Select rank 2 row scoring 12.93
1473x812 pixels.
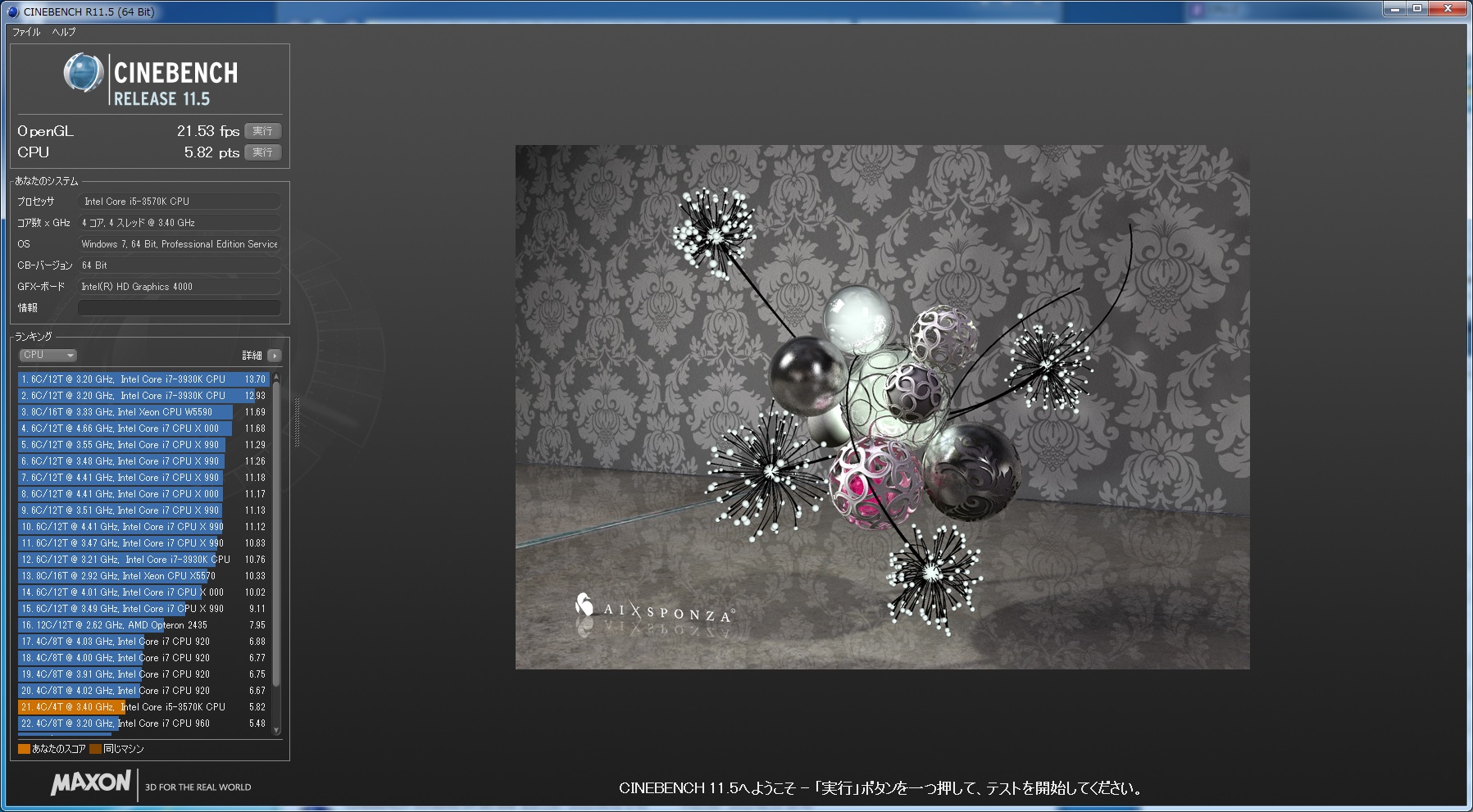tap(144, 396)
